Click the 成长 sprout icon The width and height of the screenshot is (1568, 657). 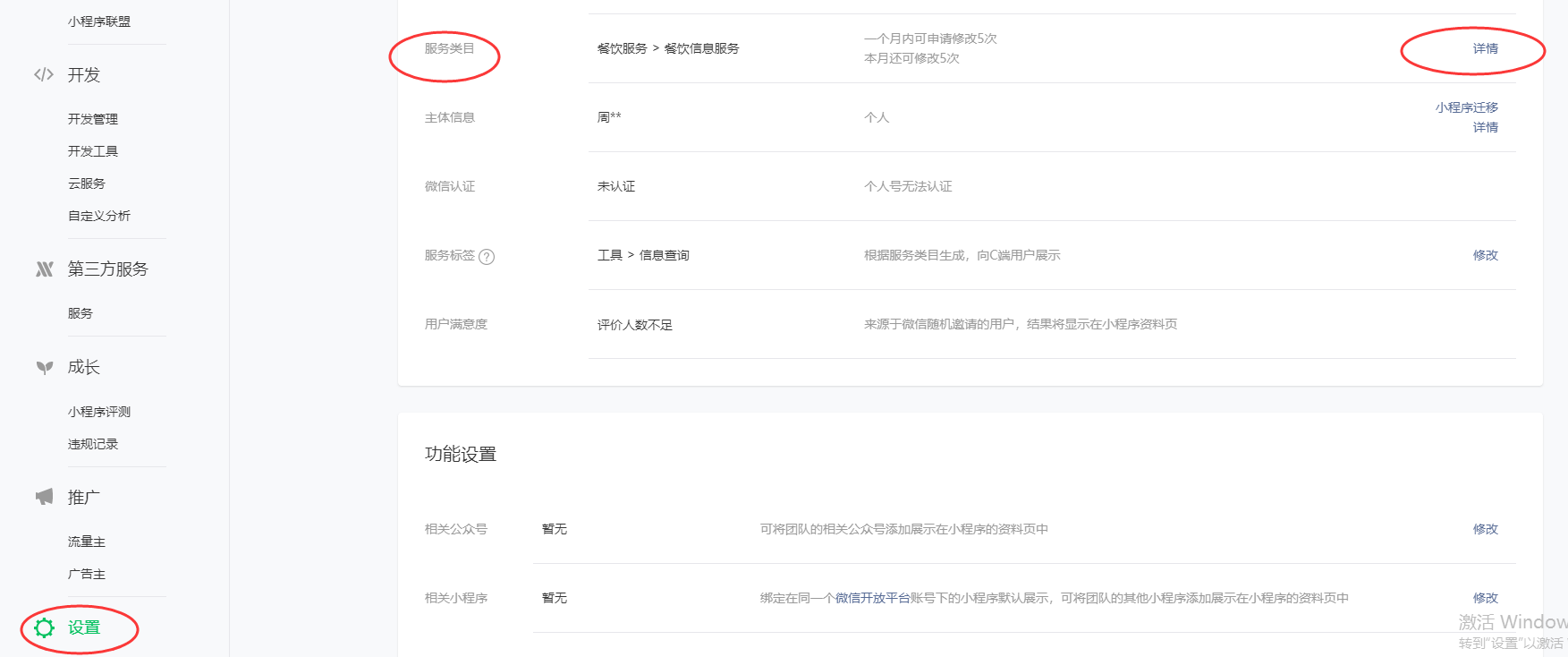coord(44,367)
